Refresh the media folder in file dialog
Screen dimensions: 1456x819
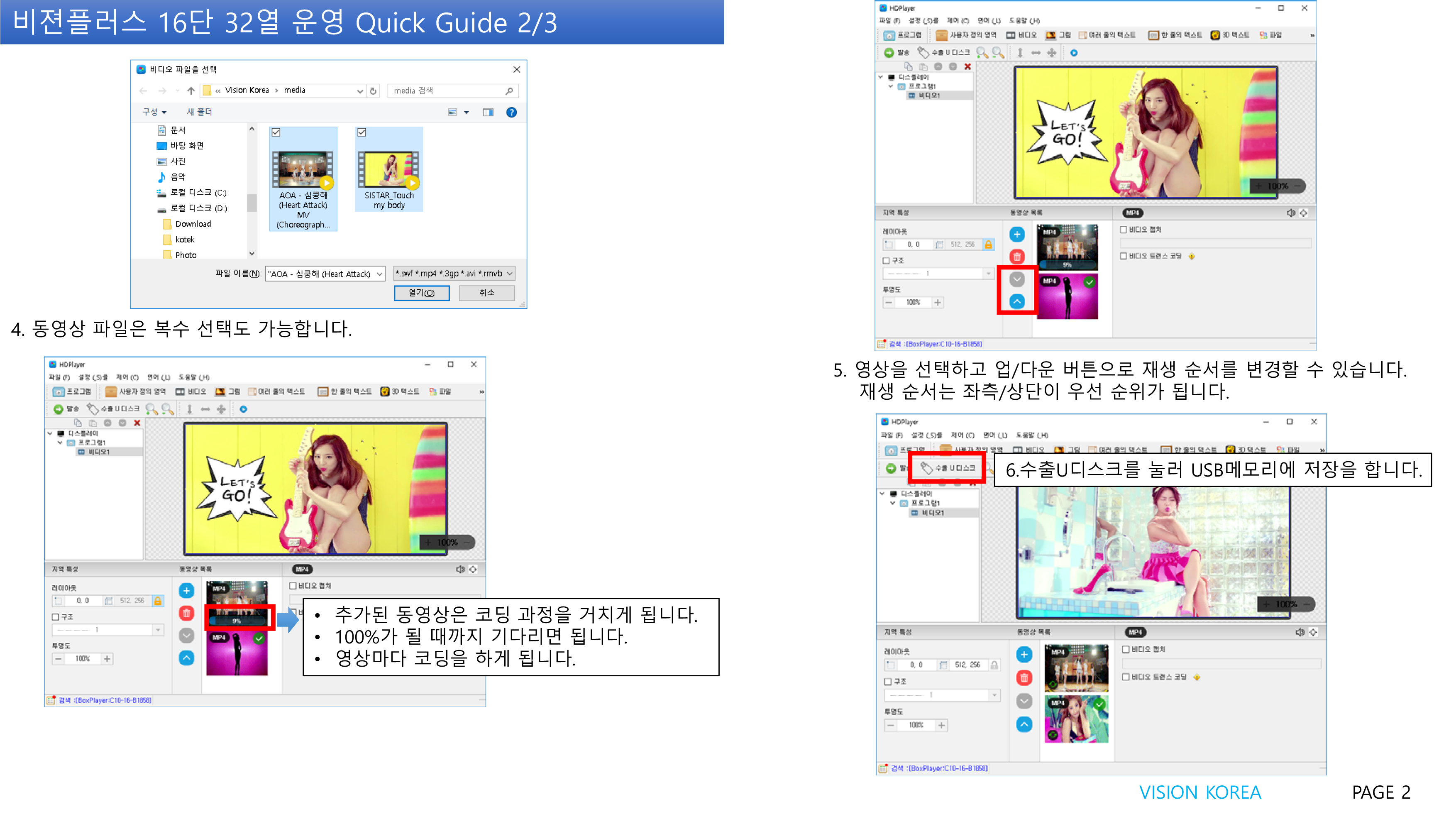click(373, 90)
